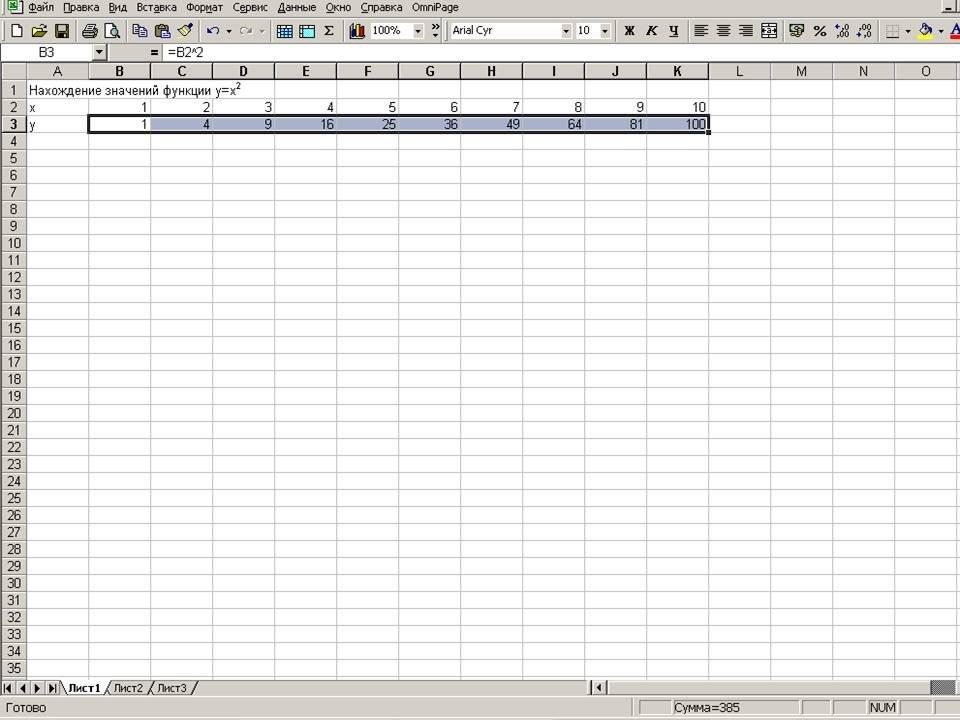Open the Arial Cyr font dropdown
The width and height of the screenshot is (960, 720).
click(x=566, y=31)
